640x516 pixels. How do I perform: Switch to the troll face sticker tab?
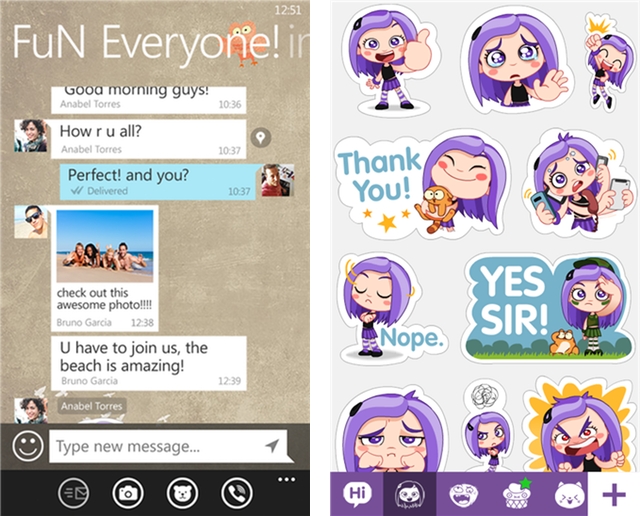(x=460, y=494)
